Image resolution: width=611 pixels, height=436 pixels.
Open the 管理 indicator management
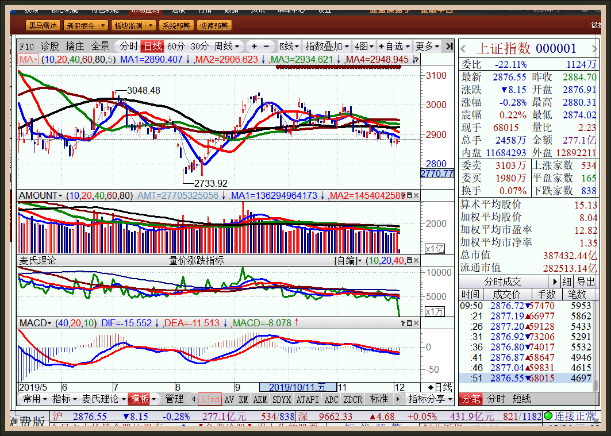pyautogui.click(x=174, y=399)
